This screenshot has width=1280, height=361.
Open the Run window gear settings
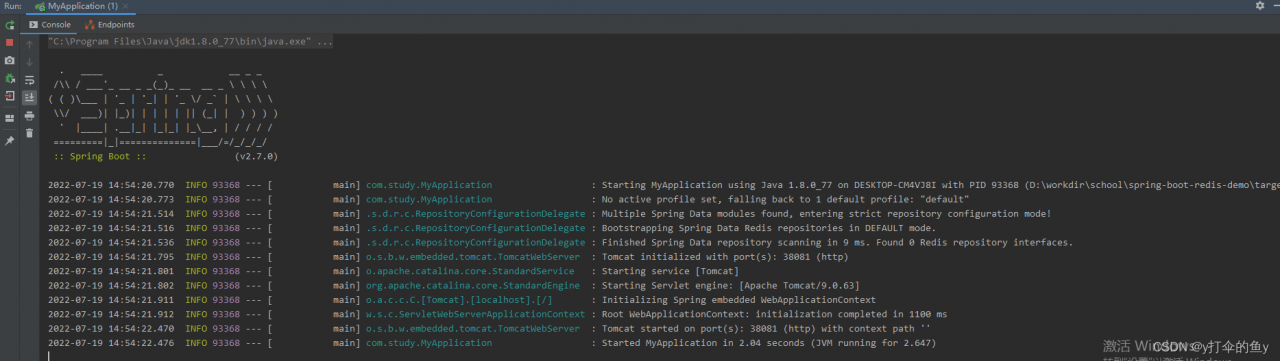(x=1260, y=6)
